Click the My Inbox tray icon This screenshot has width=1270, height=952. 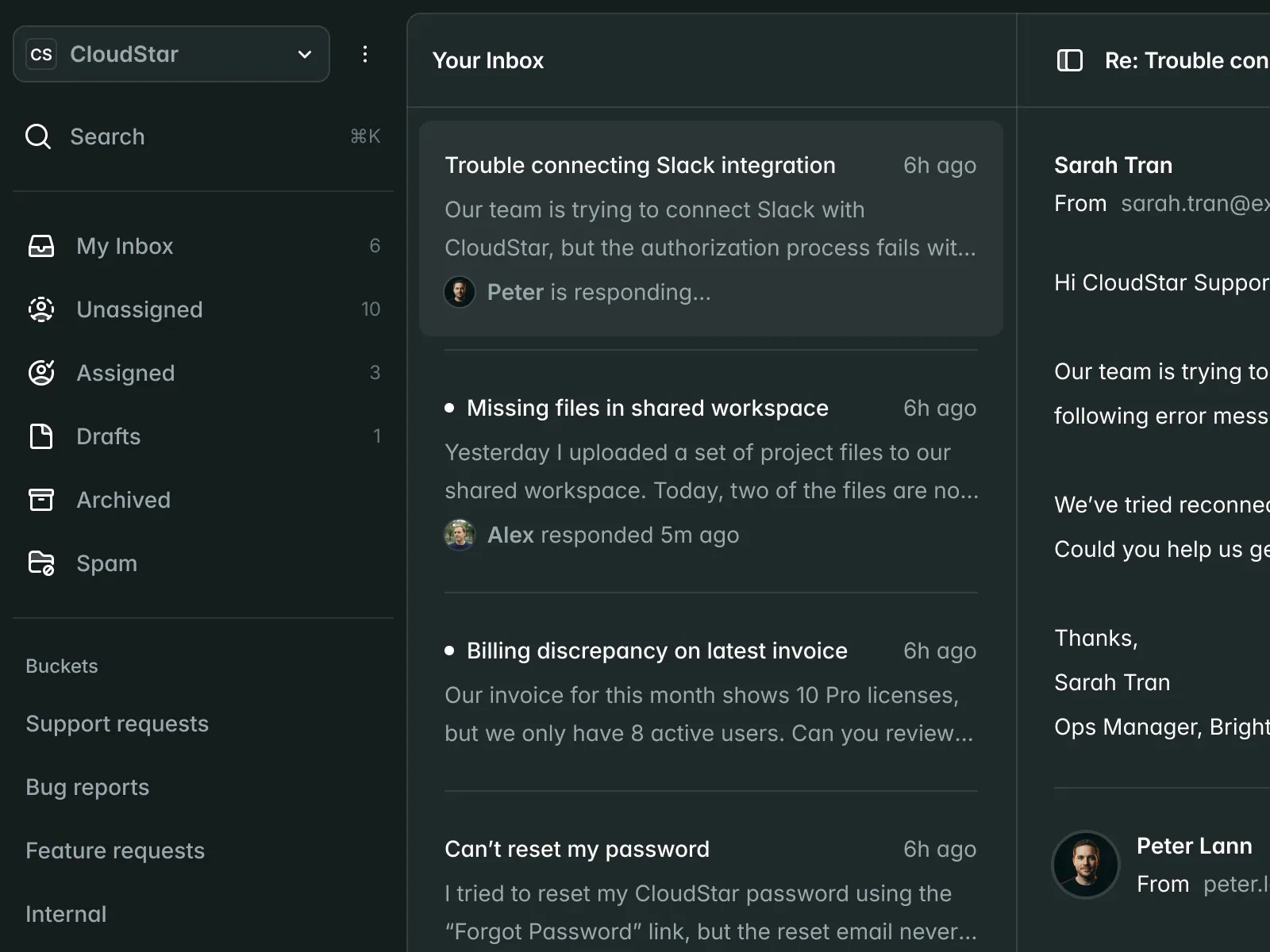(x=41, y=246)
